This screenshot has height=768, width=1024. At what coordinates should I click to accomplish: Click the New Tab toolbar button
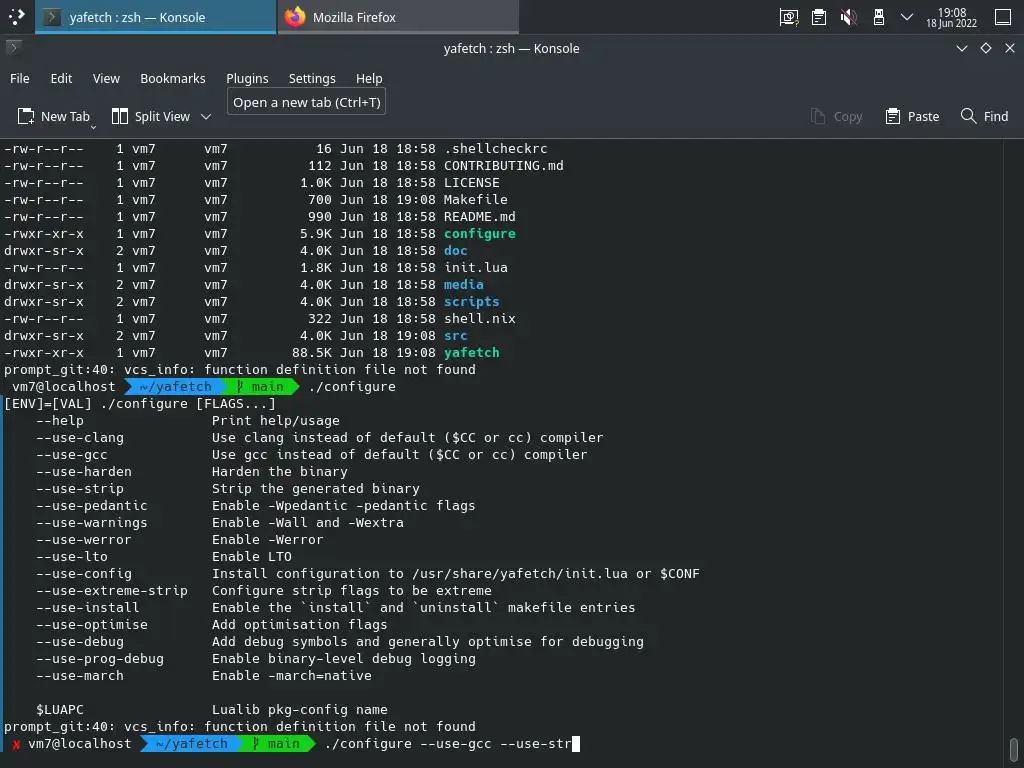click(54, 116)
